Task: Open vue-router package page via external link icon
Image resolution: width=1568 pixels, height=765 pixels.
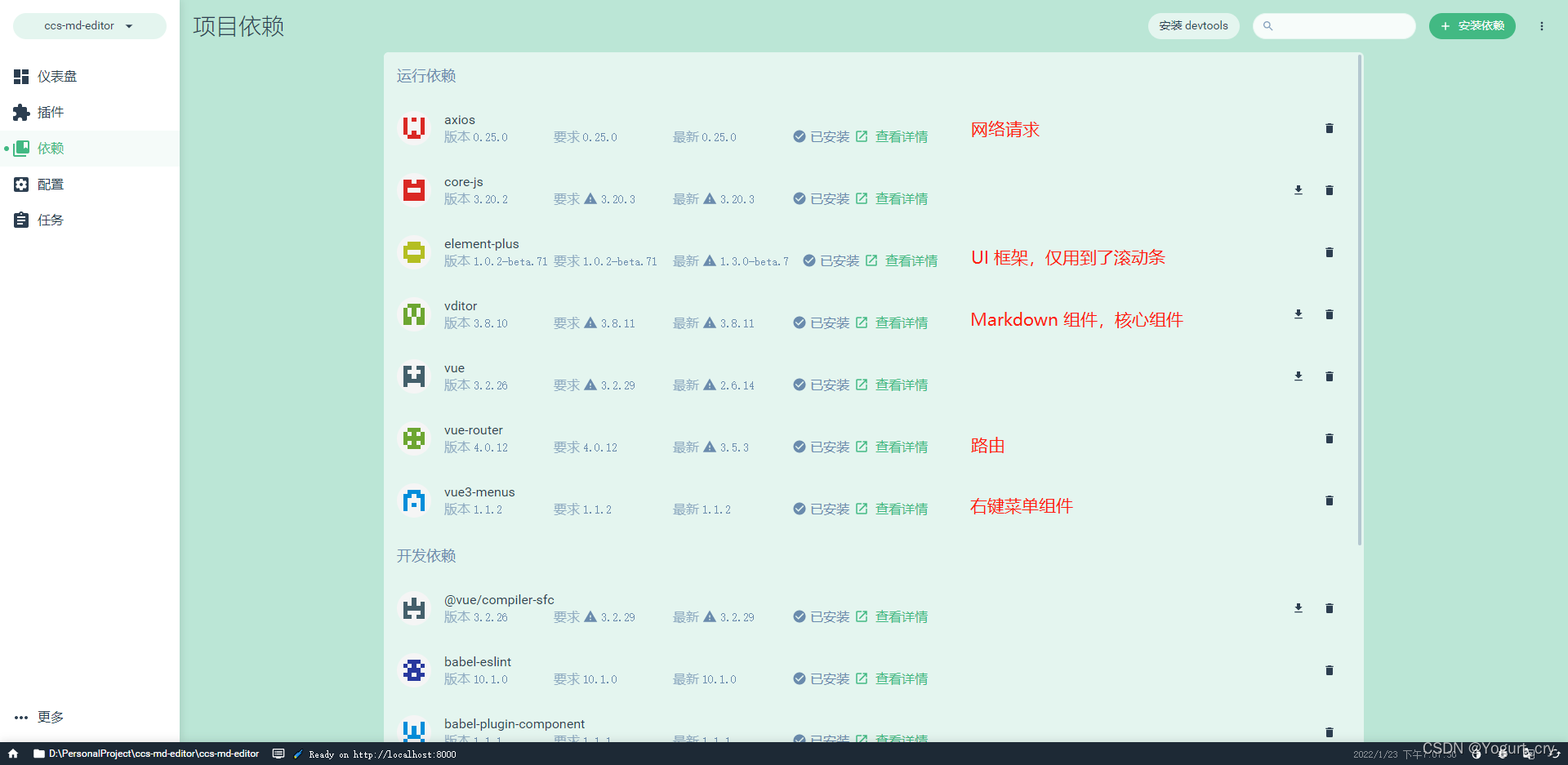Action: click(x=862, y=447)
